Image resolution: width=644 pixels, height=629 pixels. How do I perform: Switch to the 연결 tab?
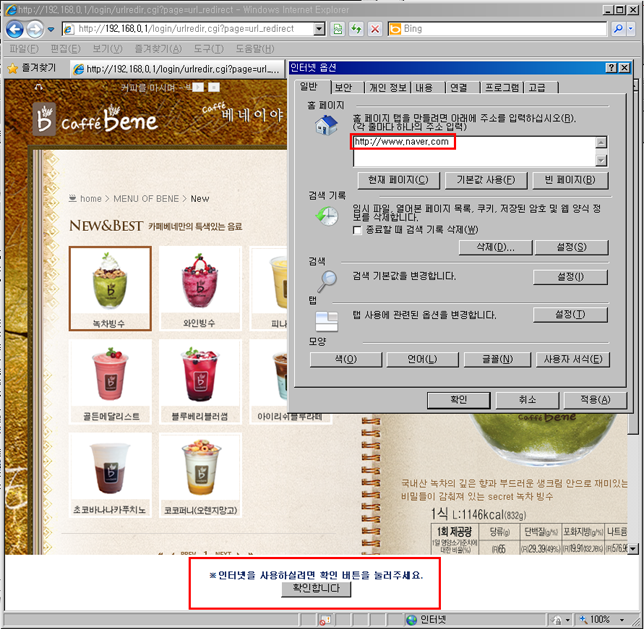point(459,87)
